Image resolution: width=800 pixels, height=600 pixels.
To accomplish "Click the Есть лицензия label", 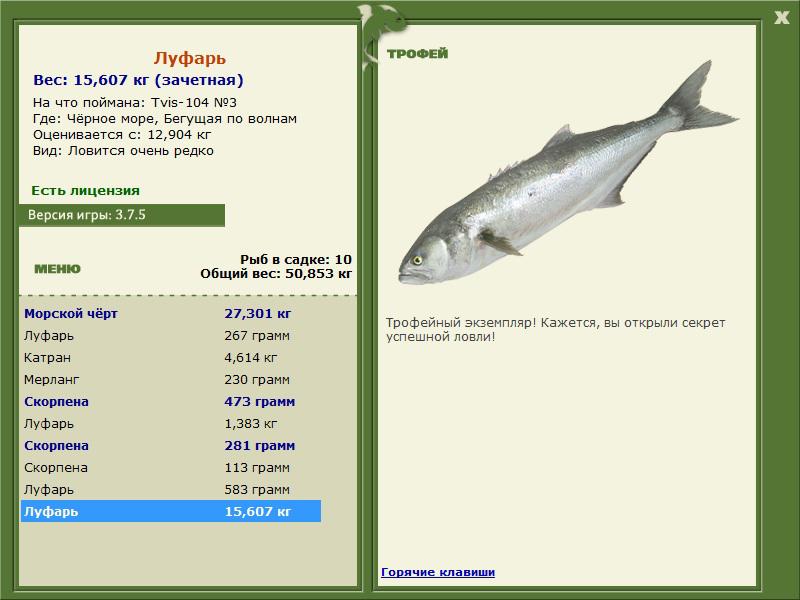I will (x=85, y=190).
